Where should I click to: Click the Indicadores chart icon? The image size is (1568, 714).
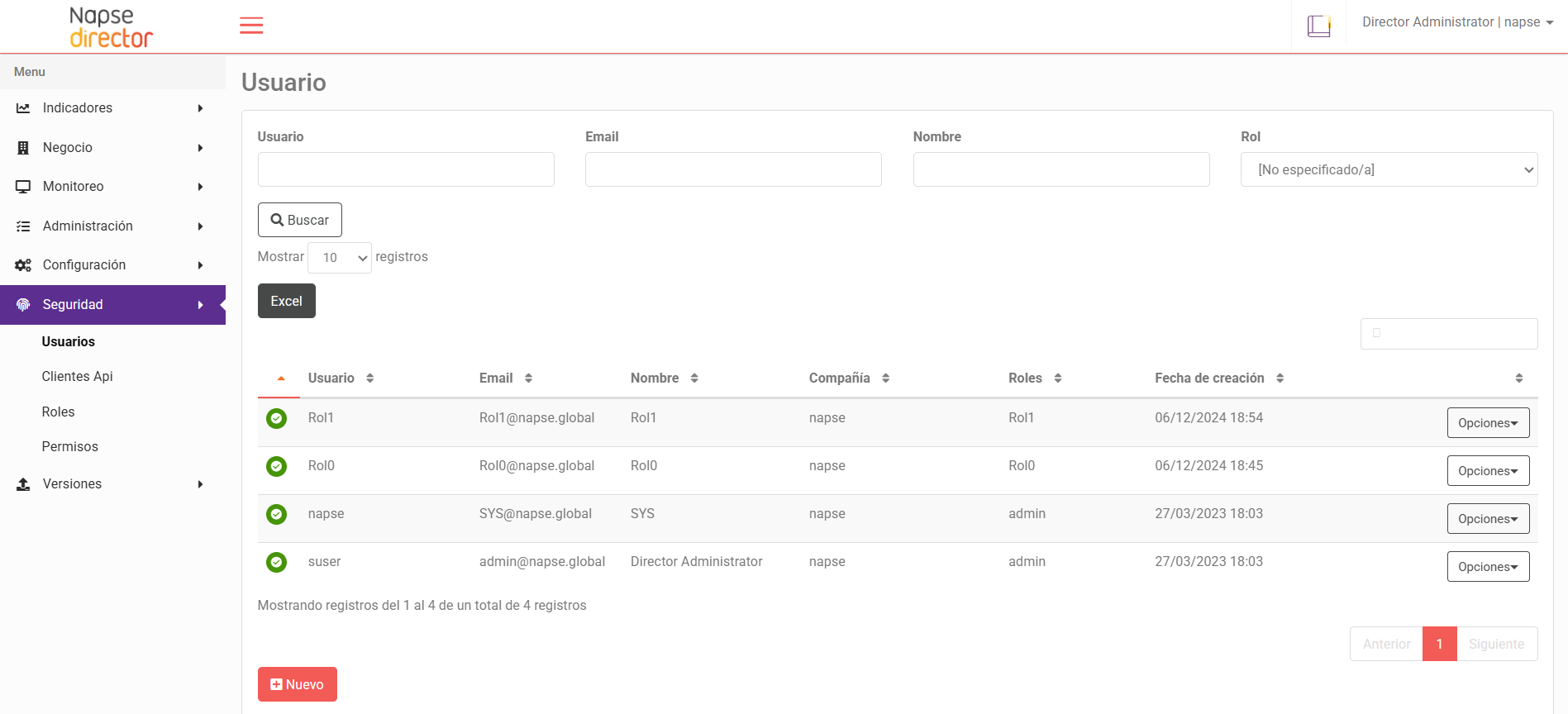(x=23, y=108)
